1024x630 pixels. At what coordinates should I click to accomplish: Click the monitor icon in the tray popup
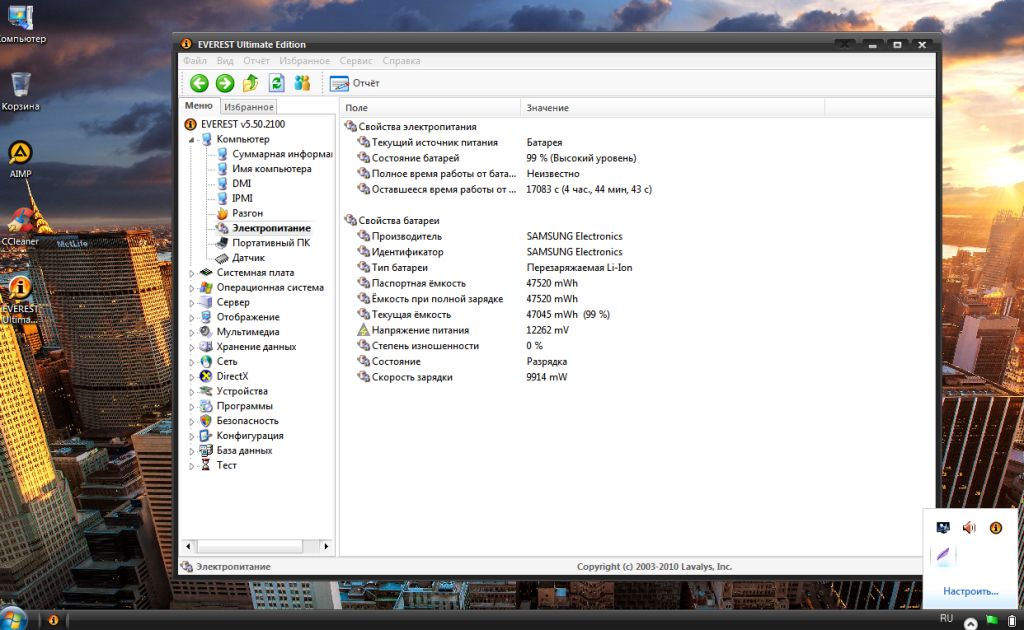pos(943,528)
